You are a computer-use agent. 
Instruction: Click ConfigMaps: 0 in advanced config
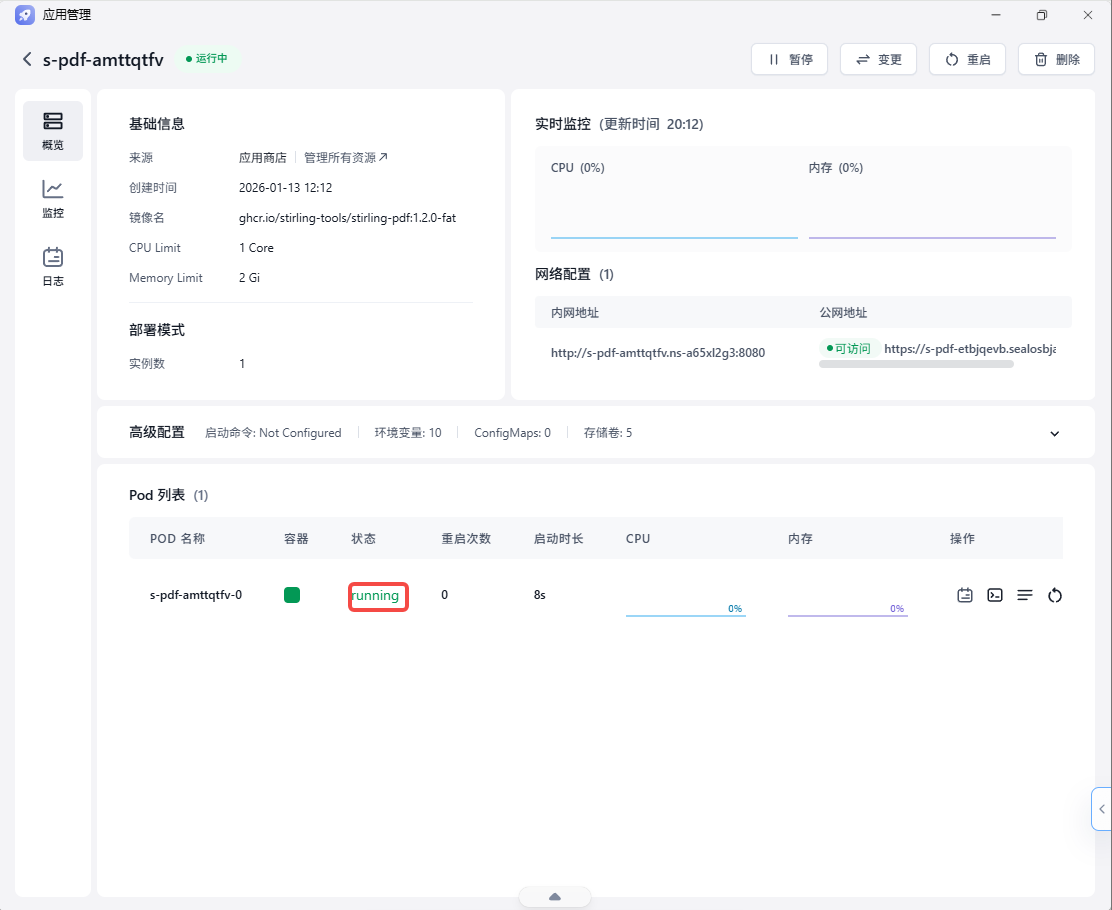pos(512,433)
